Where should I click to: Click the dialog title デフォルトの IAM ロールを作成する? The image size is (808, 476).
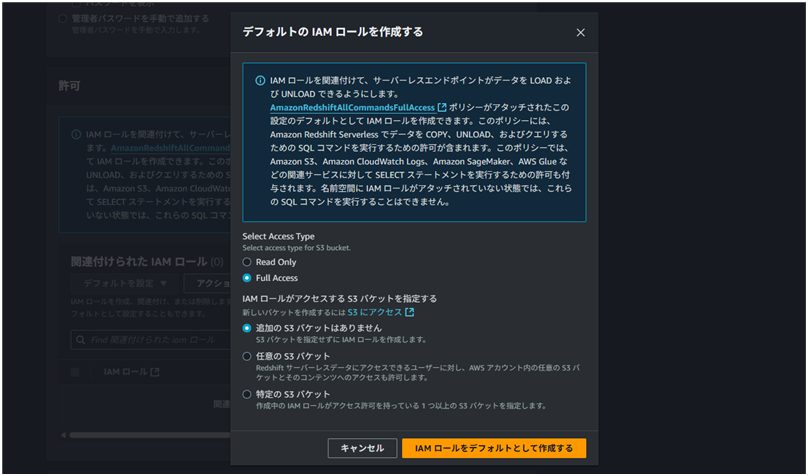(332, 32)
